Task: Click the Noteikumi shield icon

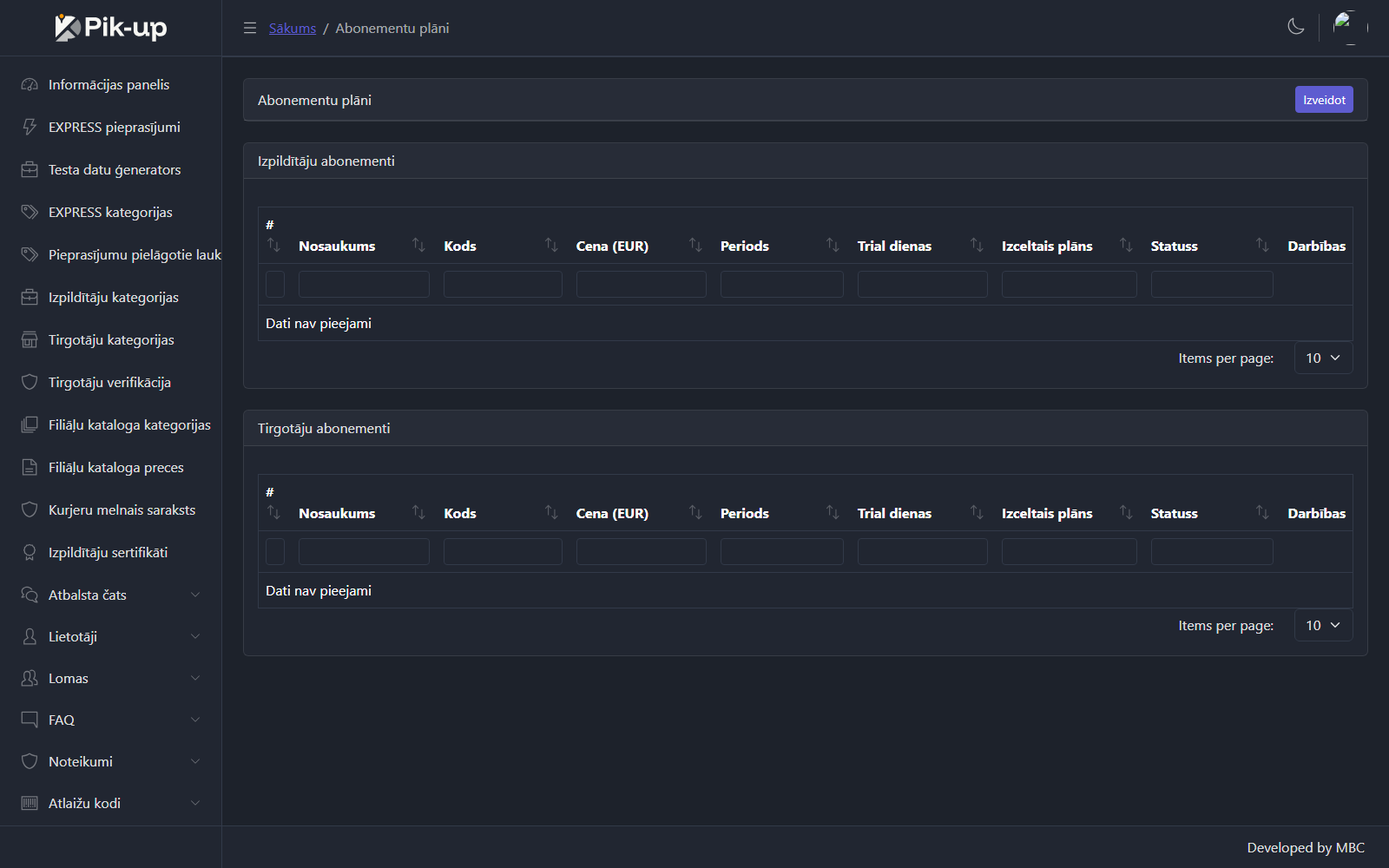Action: click(30, 761)
